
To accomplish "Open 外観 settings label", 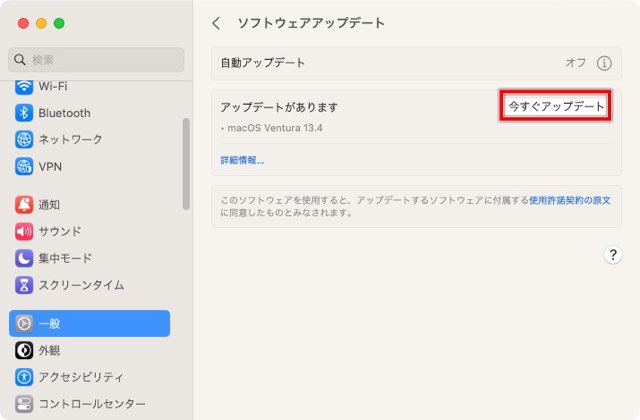I will pos(49,350).
